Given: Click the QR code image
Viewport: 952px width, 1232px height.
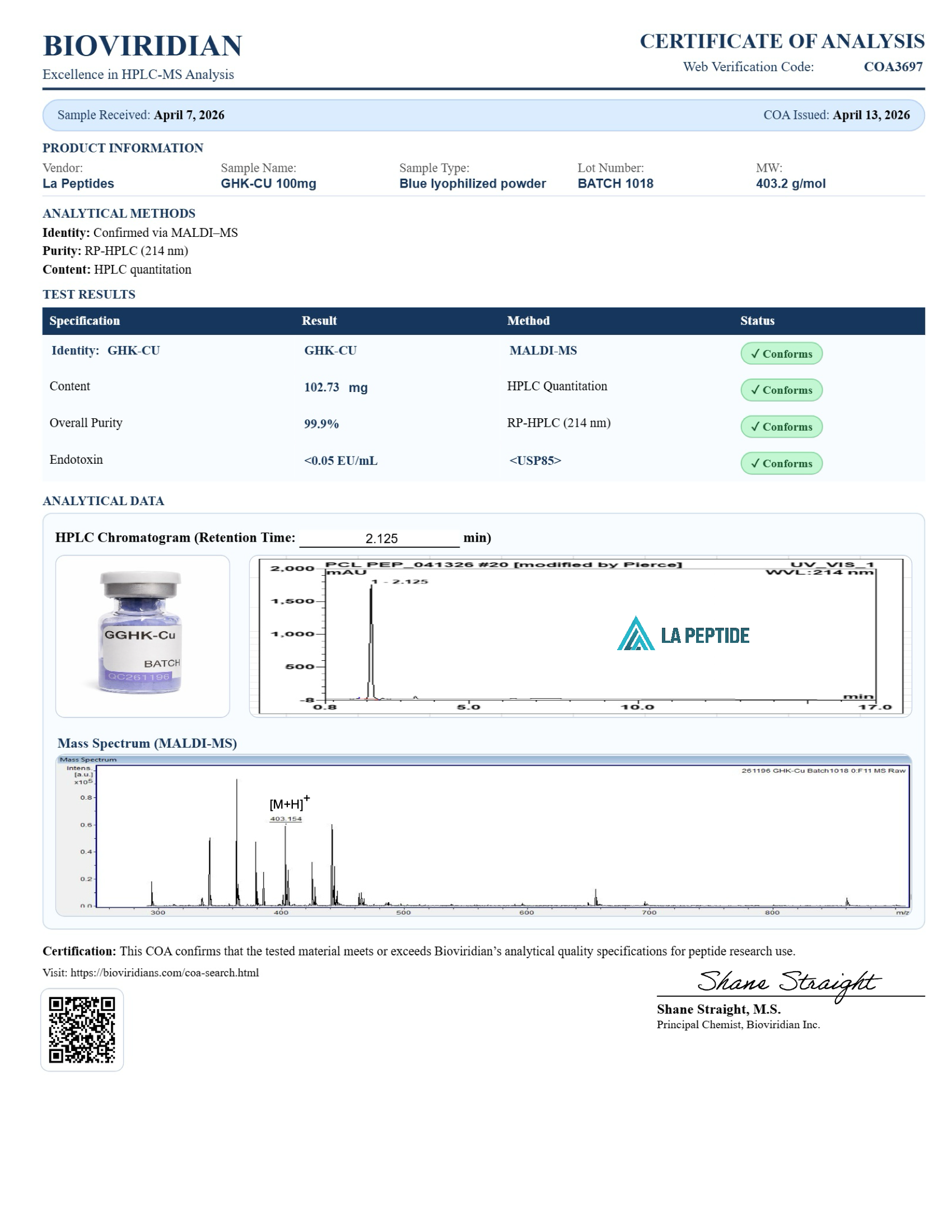Looking at the screenshot, I should pyautogui.click(x=82, y=1029).
